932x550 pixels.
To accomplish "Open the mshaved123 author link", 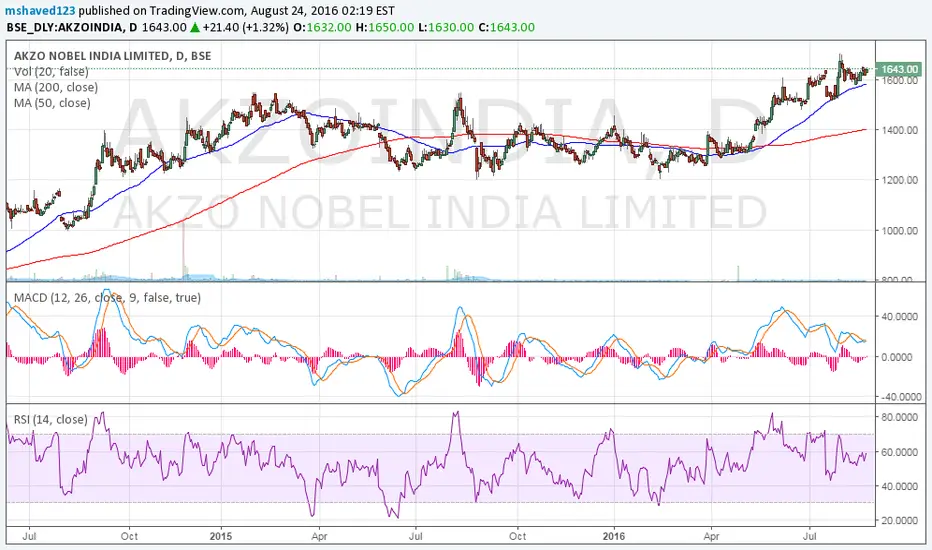I will coord(40,11).
